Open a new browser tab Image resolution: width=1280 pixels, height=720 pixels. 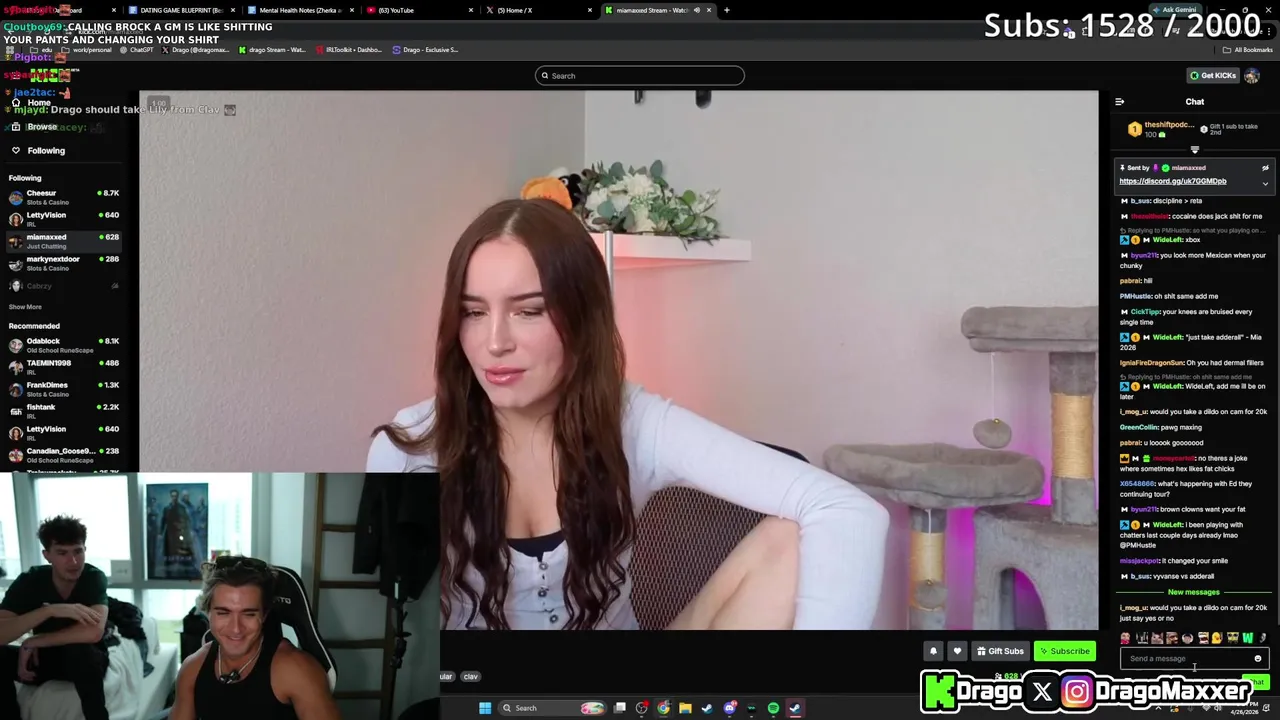(727, 10)
